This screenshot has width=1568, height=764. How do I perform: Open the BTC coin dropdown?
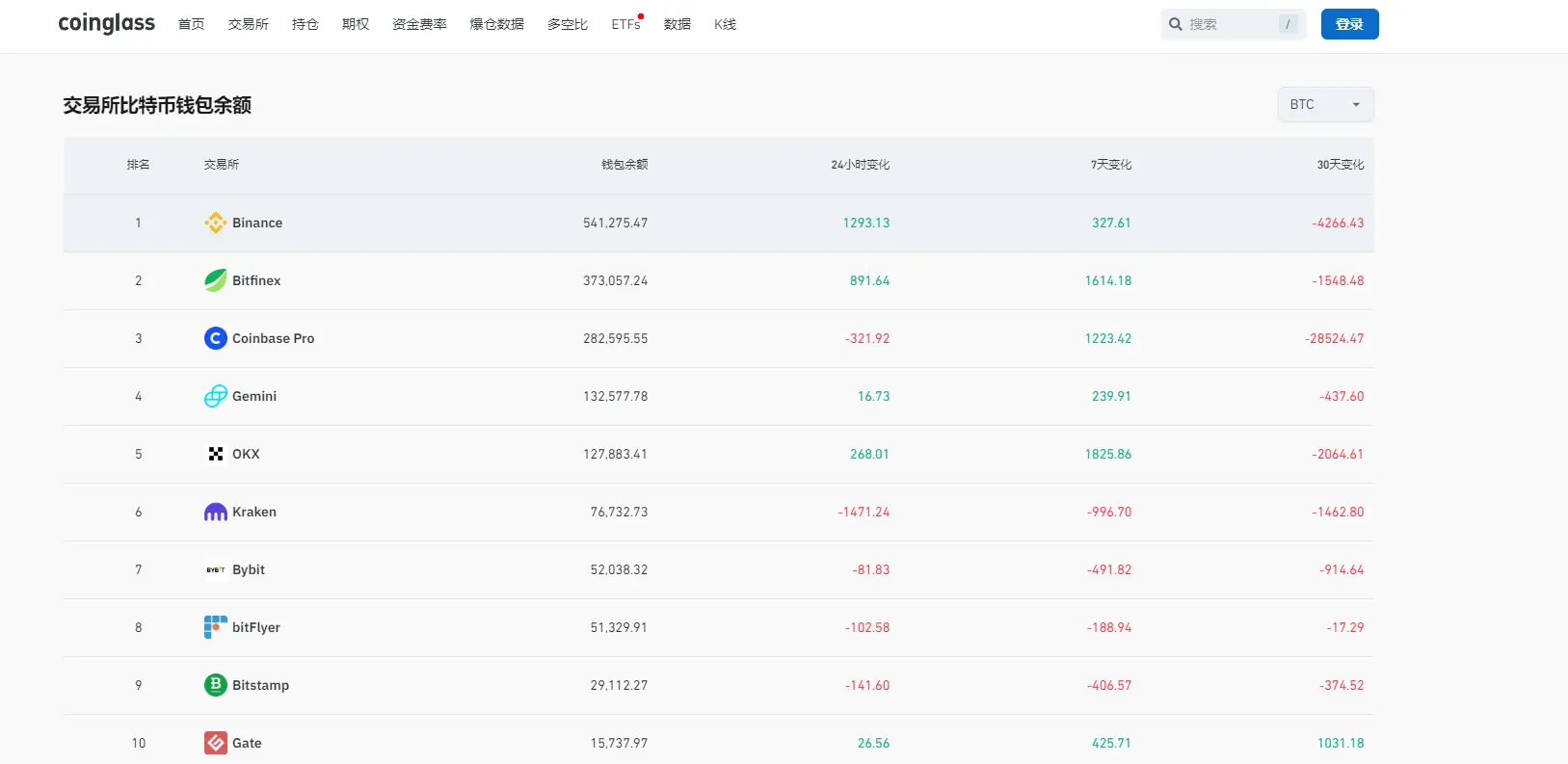[x=1325, y=104]
